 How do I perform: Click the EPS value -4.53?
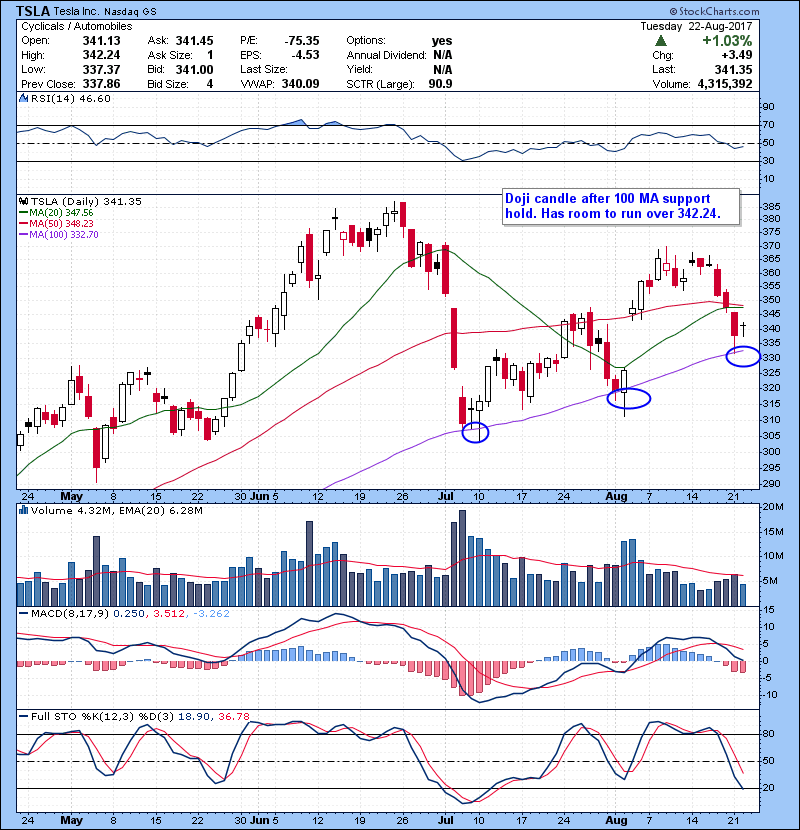[305, 55]
